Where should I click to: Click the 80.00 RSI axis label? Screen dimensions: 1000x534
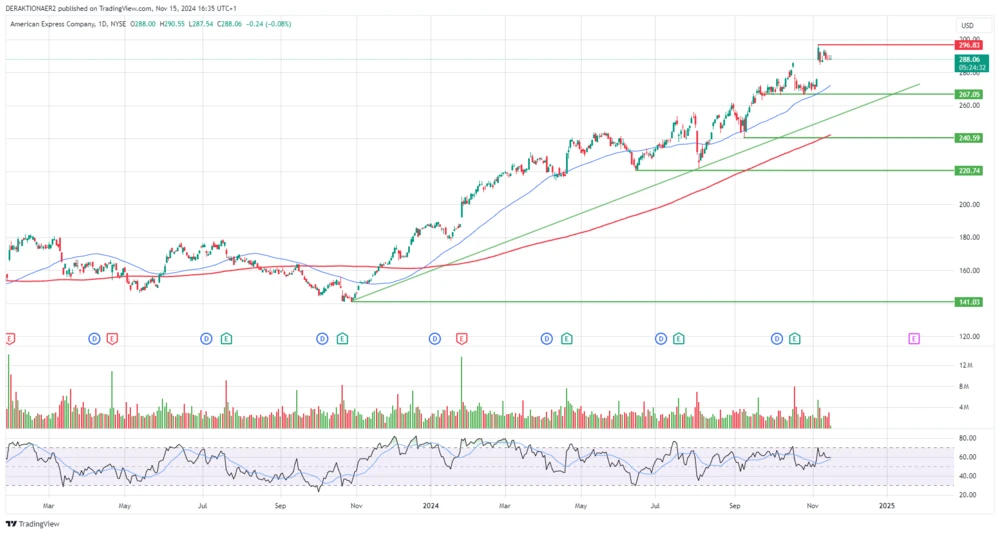click(967, 438)
